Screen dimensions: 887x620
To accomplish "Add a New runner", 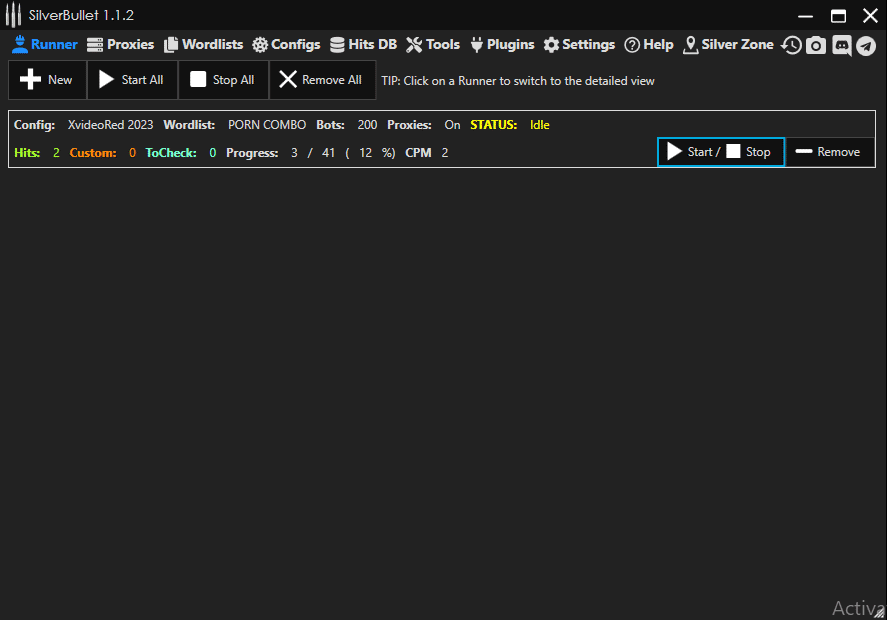I will click(x=47, y=80).
